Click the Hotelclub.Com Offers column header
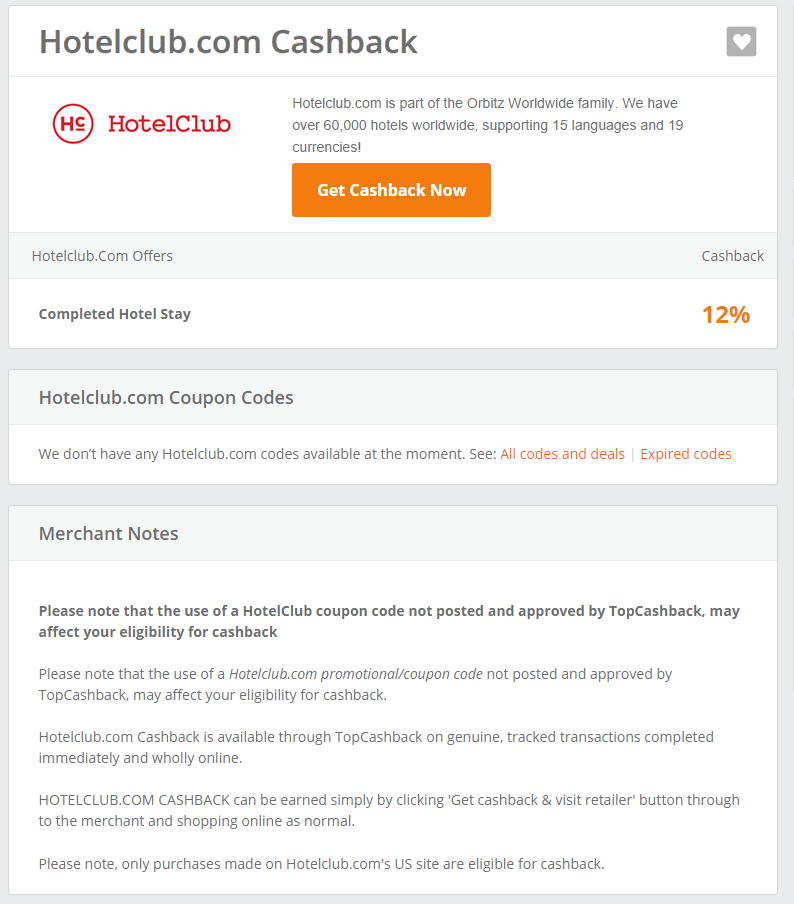794x904 pixels. tap(102, 256)
